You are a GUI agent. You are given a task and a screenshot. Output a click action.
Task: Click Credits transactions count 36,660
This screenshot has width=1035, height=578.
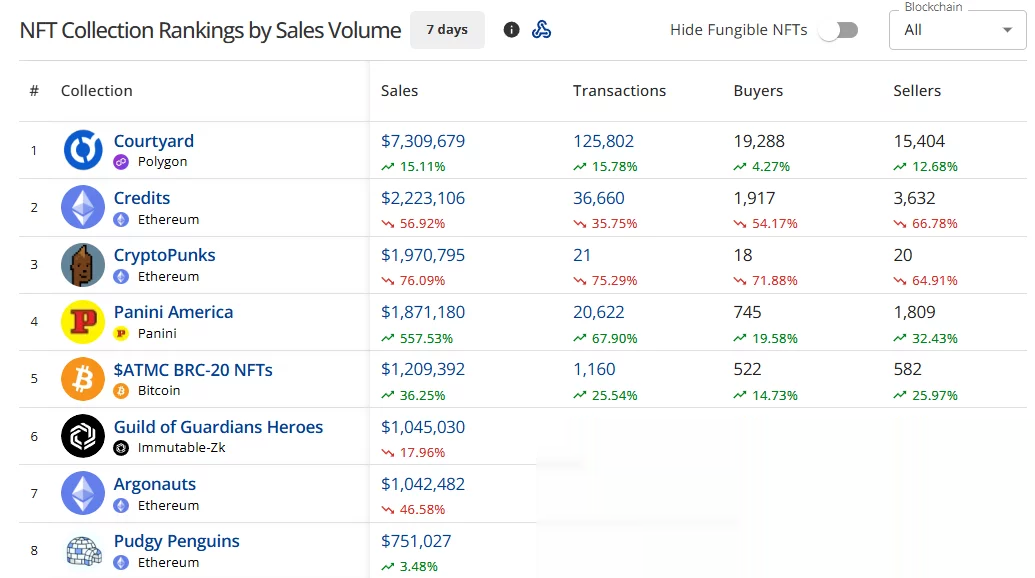pos(599,198)
